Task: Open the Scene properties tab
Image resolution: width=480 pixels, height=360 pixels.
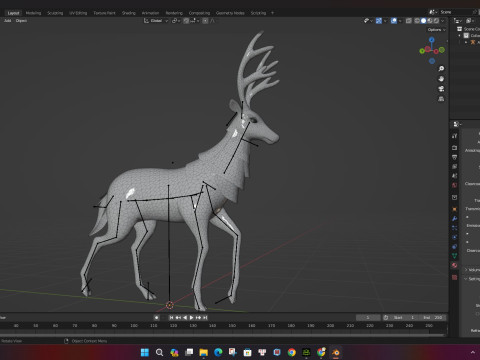Action: 454,175
